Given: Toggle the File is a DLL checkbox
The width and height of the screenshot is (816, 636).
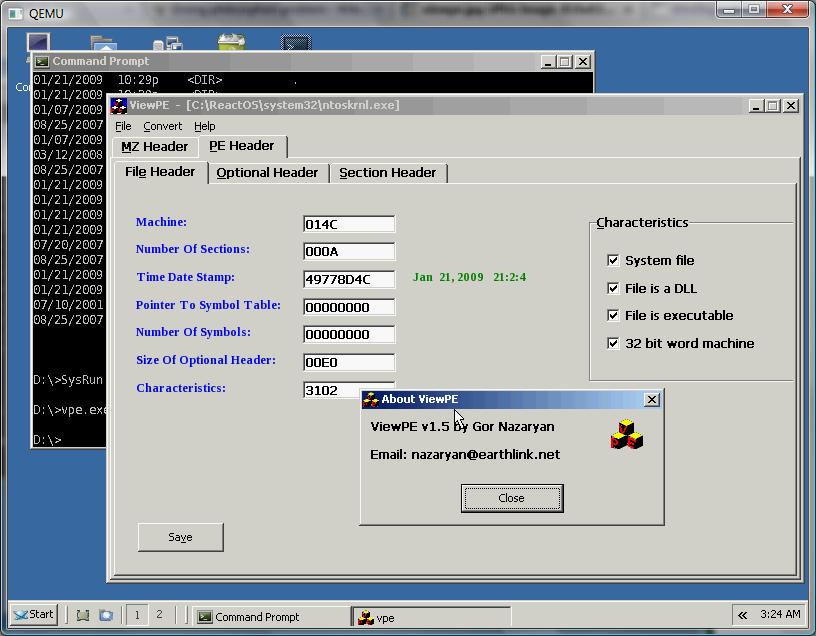Looking at the screenshot, I should click(x=613, y=288).
